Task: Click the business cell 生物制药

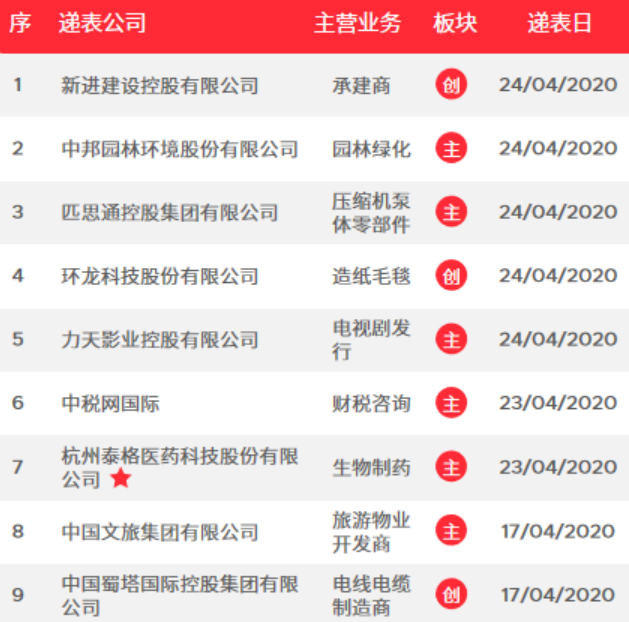Action: click(371, 468)
